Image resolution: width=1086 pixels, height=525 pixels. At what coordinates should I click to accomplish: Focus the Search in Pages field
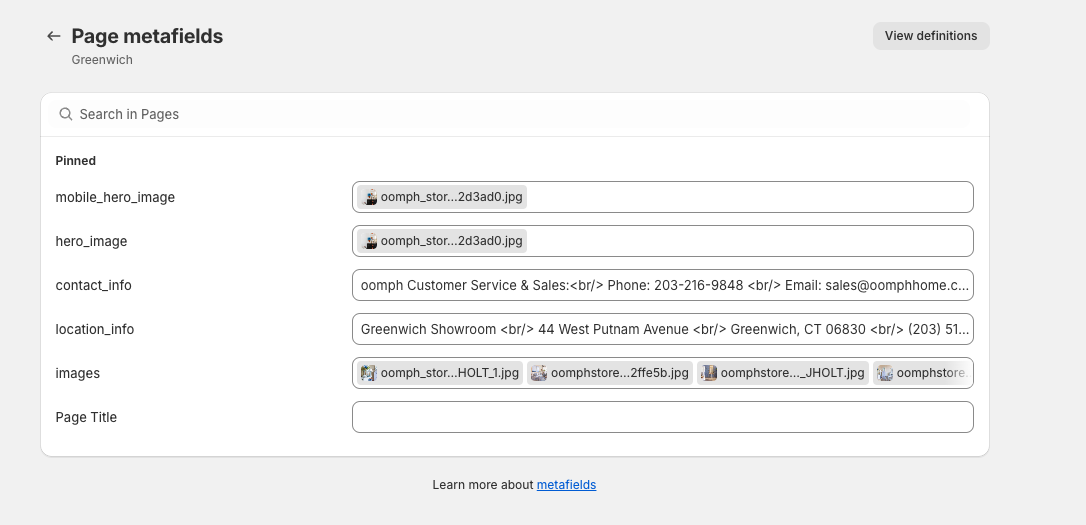coord(520,114)
